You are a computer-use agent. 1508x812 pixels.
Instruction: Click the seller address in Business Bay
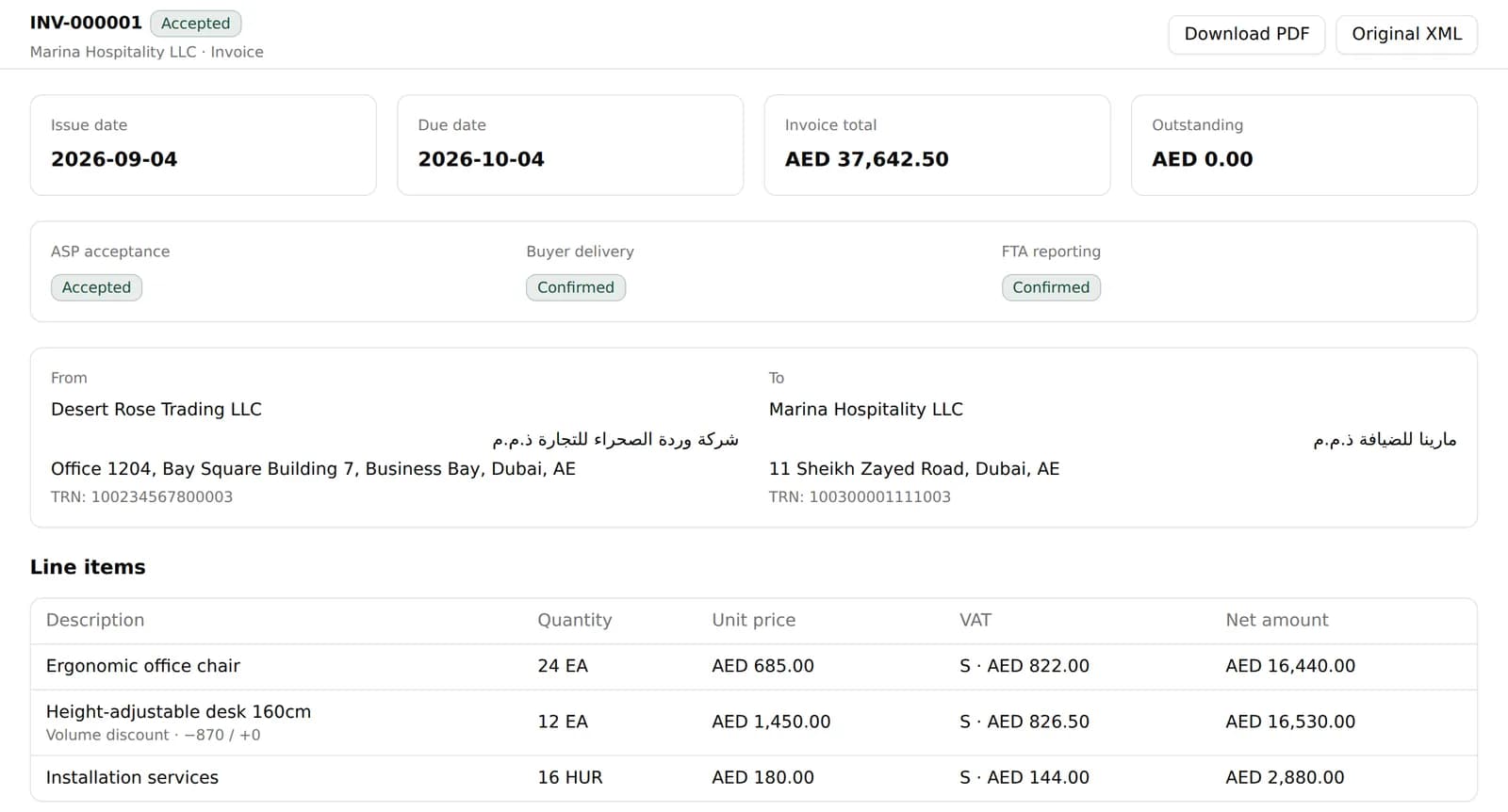313,468
